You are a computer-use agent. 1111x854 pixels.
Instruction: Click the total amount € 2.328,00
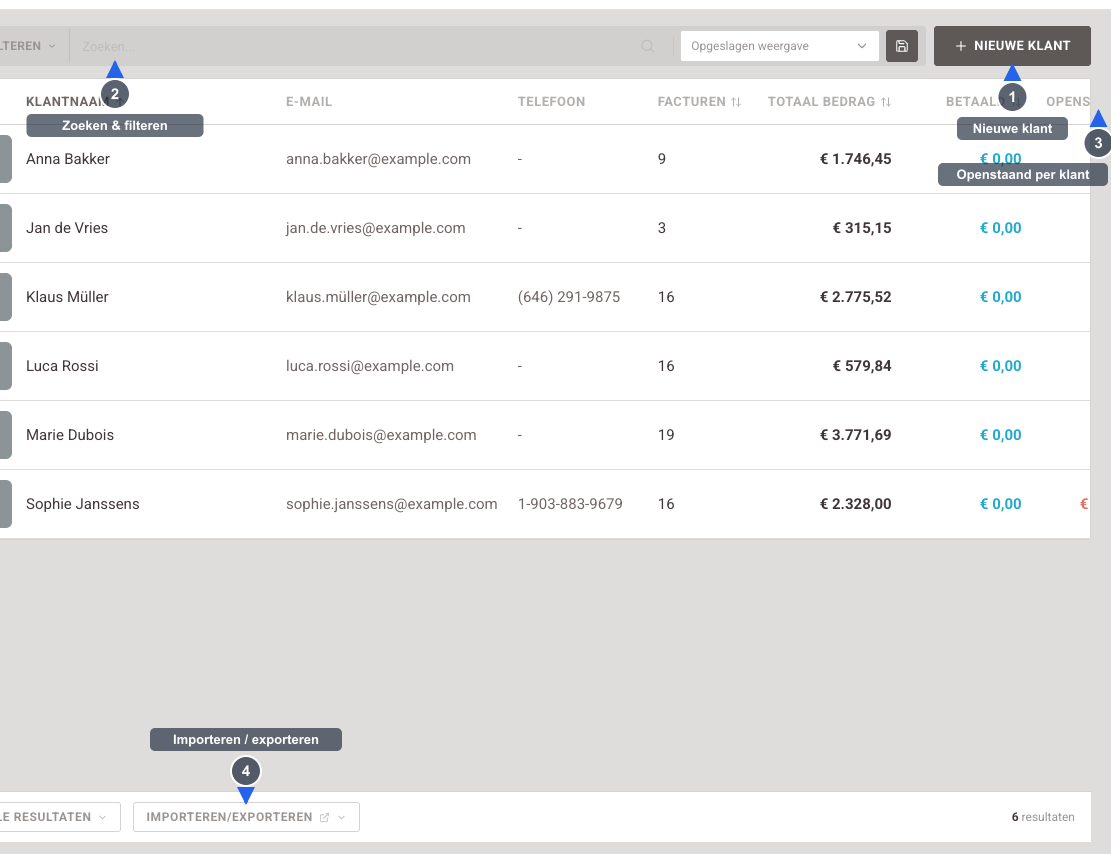click(x=855, y=504)
